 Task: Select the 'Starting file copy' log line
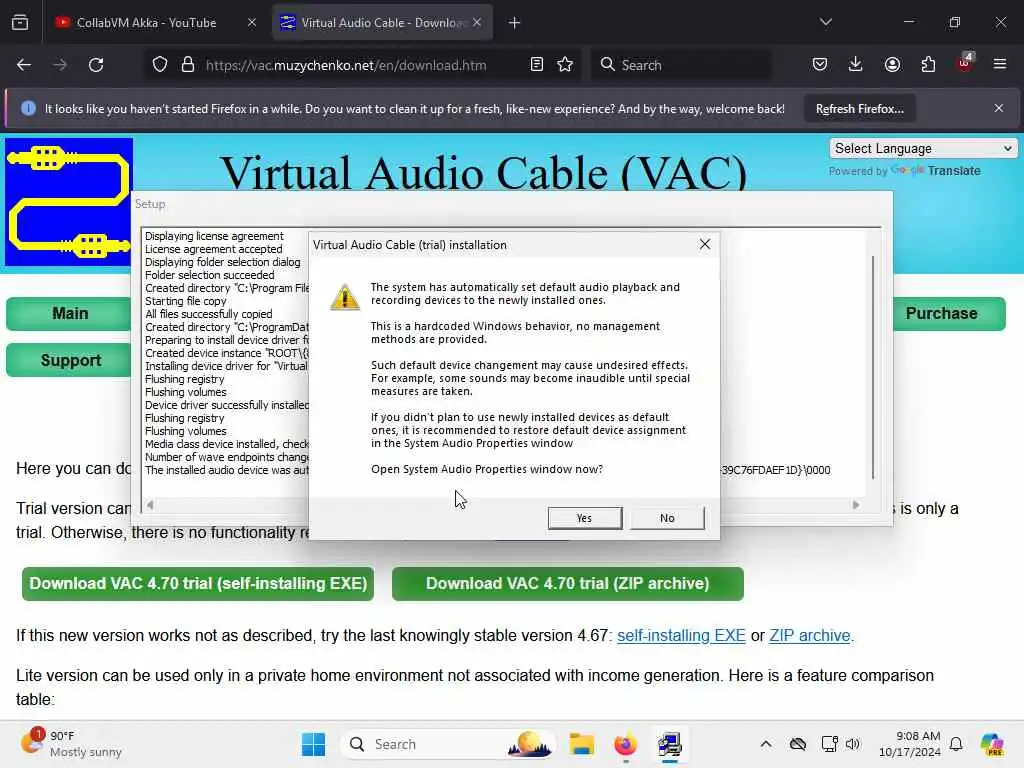185,301
